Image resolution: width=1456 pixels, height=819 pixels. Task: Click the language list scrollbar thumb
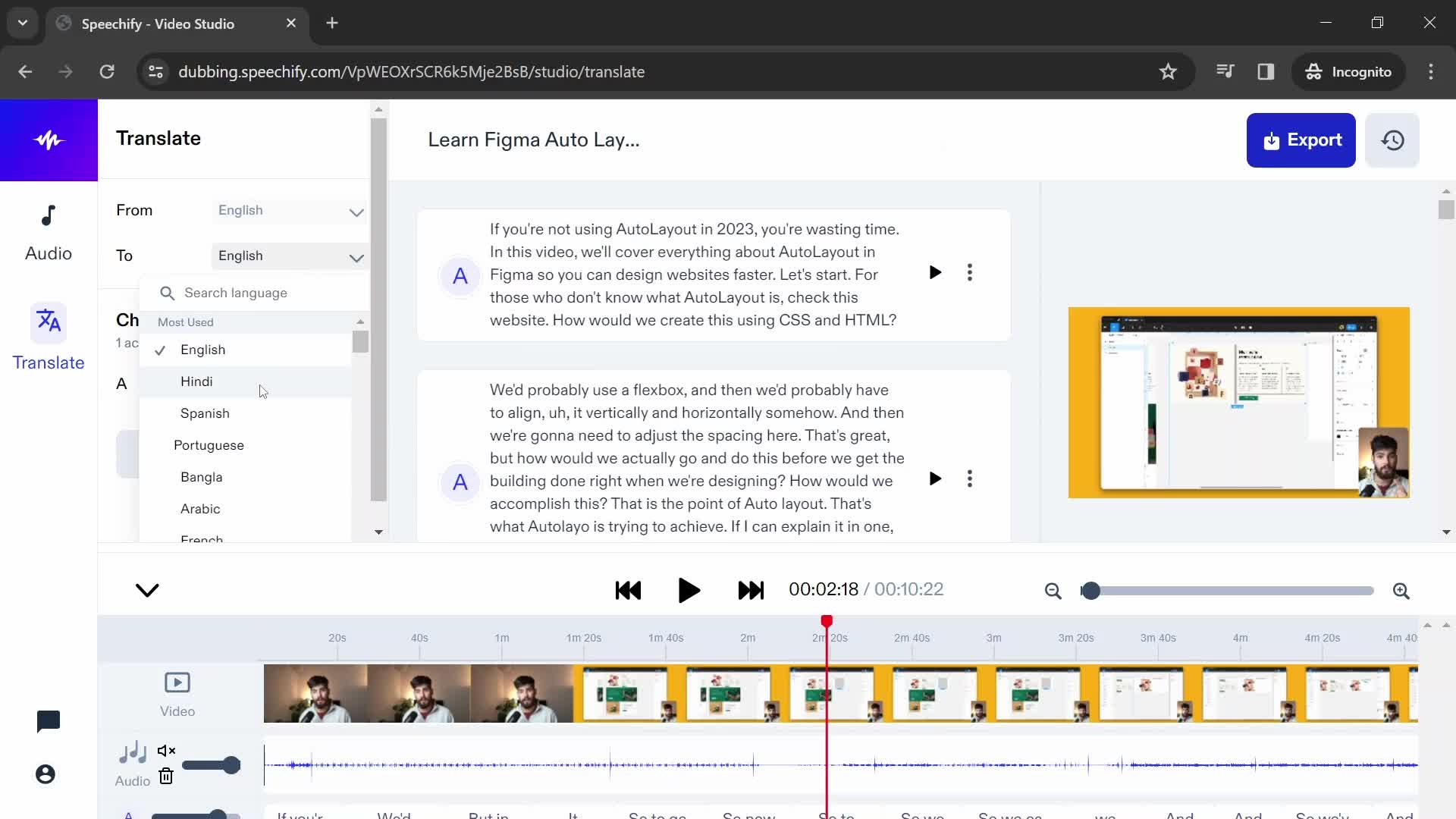(x=360, y=342)
